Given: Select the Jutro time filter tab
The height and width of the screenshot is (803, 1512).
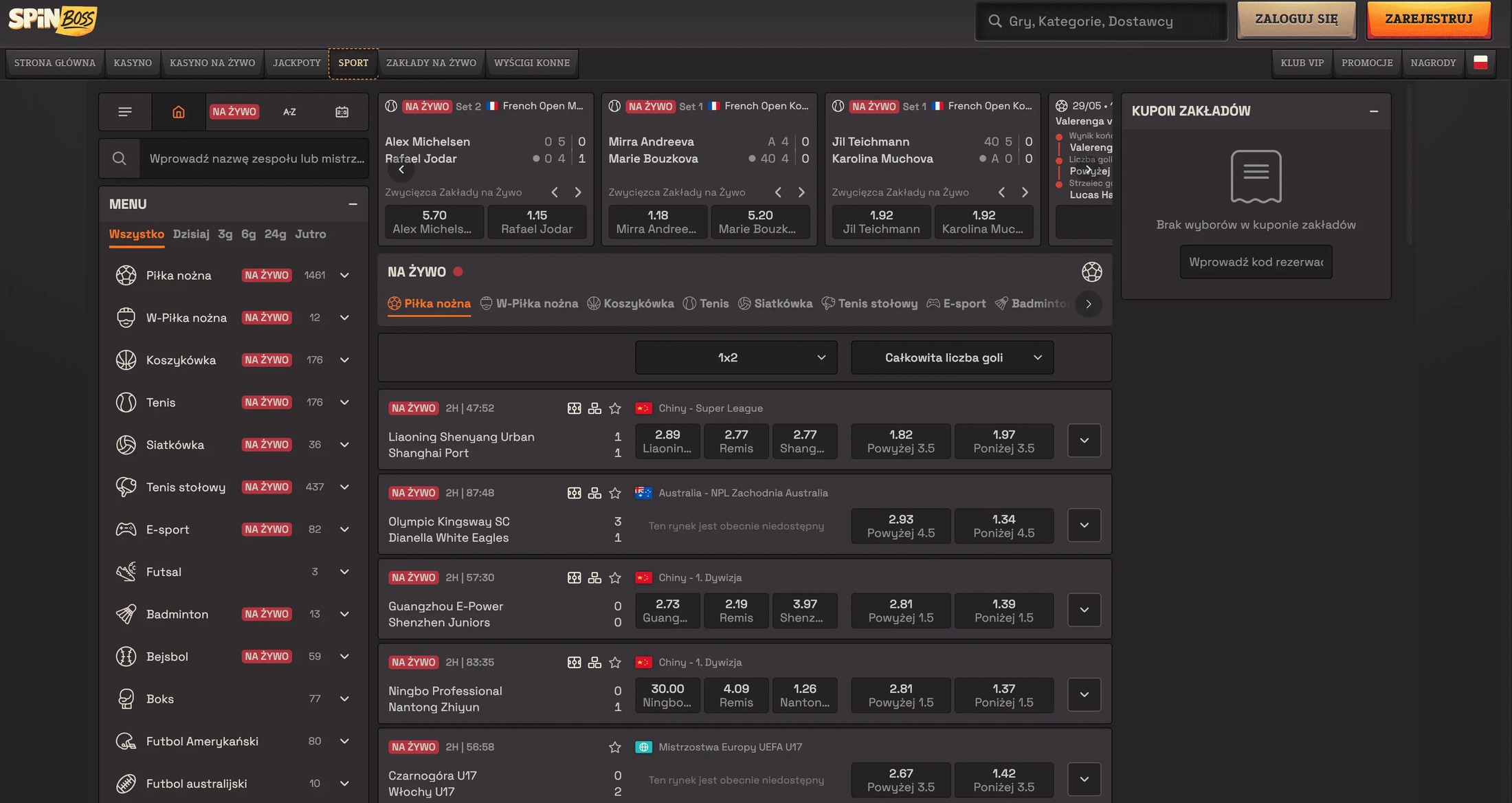Looking at the screenshot, I should 311,234.
